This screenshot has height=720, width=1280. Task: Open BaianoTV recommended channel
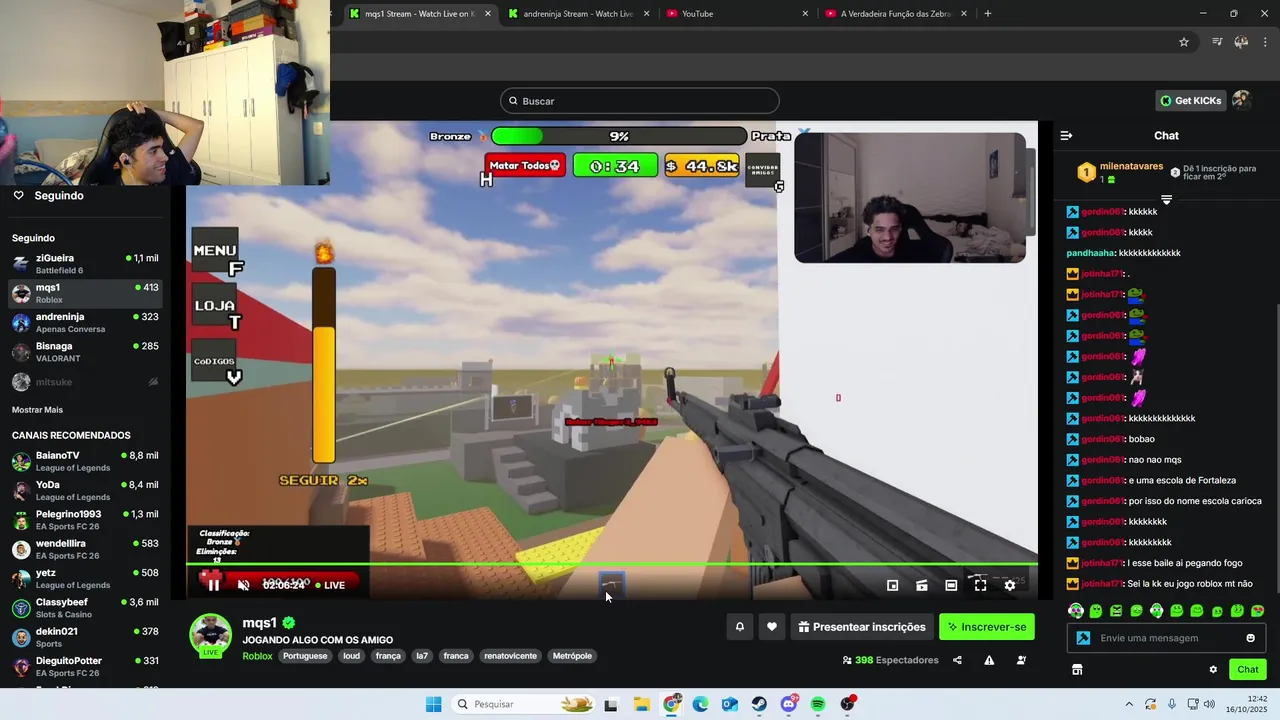(85, 462)
